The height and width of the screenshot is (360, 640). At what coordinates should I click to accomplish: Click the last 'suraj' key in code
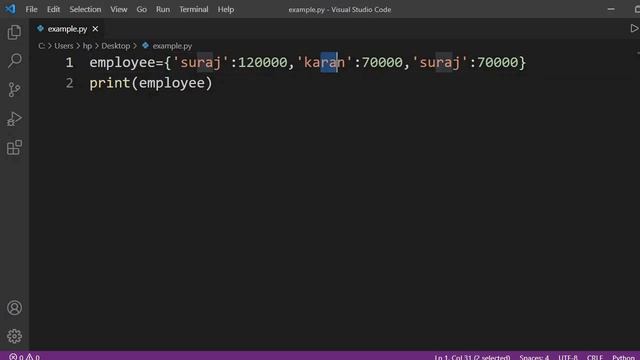440,62
